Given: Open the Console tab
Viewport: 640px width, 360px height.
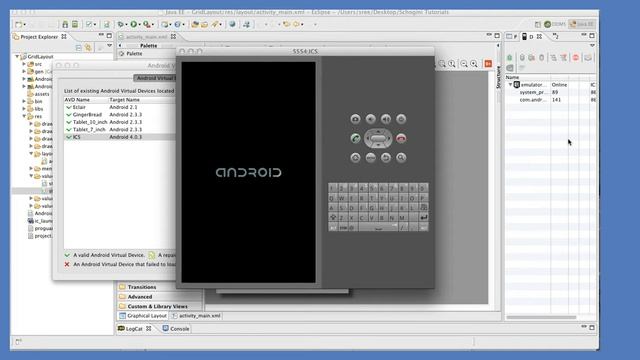Looking at the screenshot, I should 176,329.
